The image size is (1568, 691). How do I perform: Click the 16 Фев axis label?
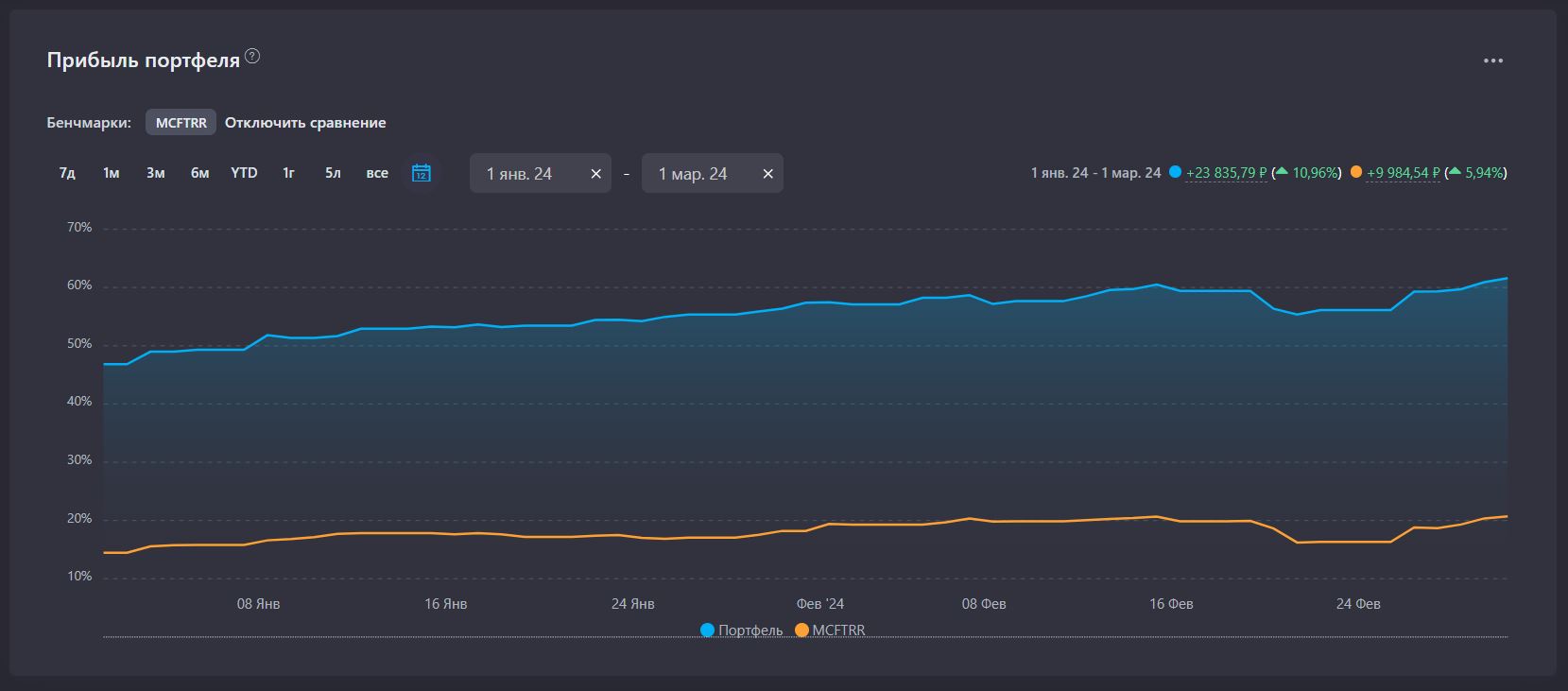coord(1171,604)
